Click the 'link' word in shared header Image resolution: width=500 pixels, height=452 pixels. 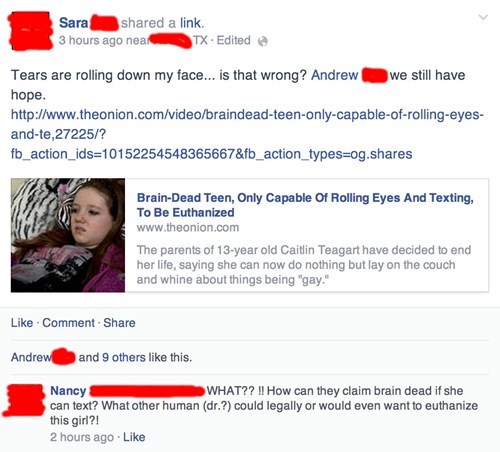[190, 23]
